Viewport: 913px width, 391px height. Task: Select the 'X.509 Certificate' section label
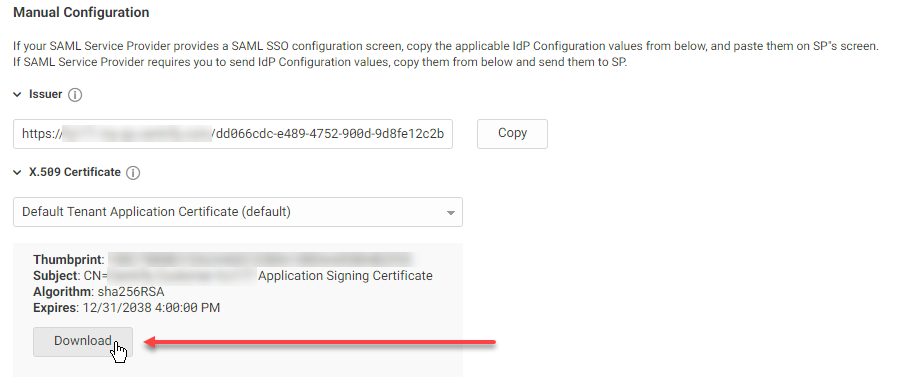click(75, 172)
